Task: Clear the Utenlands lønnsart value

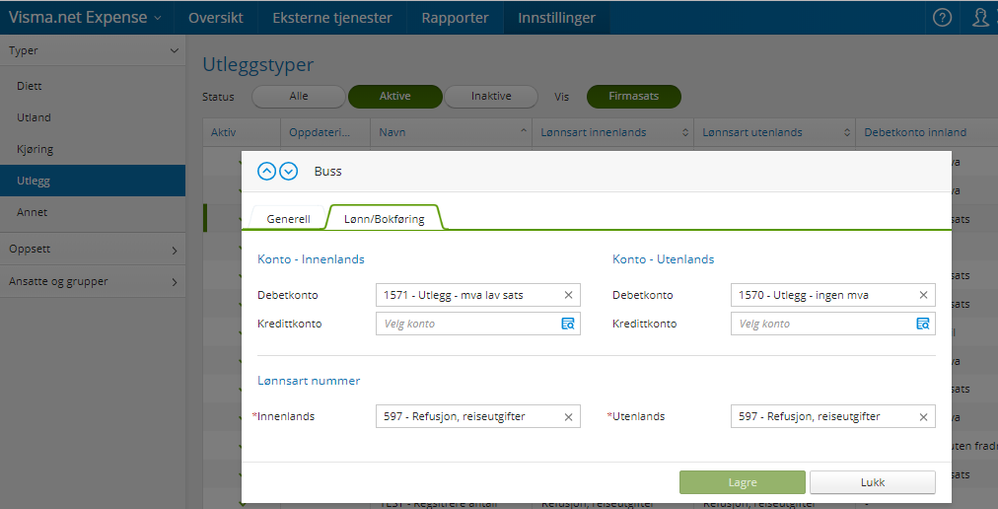Action: pos(923,417)
